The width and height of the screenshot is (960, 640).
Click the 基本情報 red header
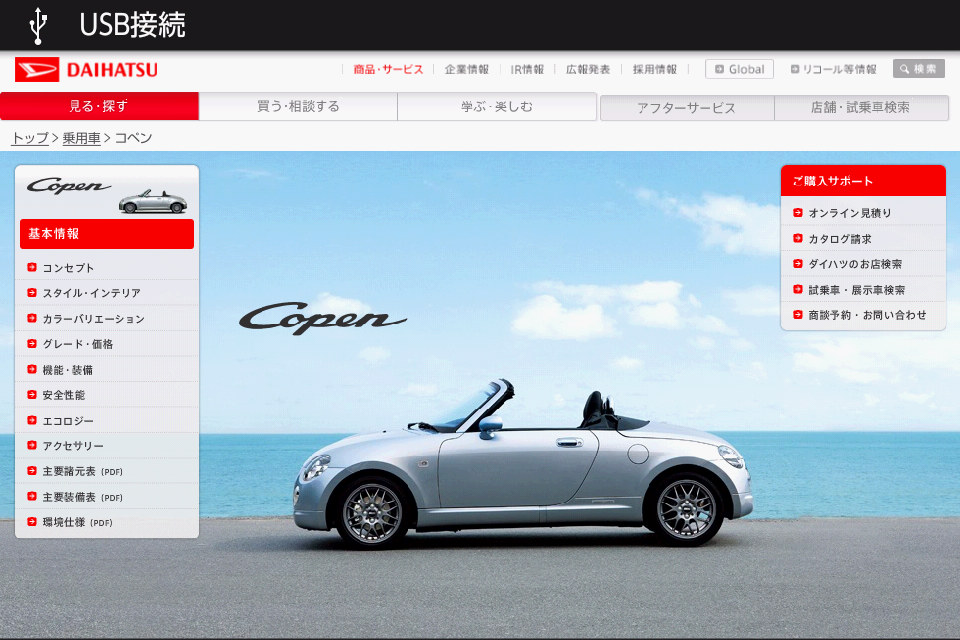[x=107, y=234]
